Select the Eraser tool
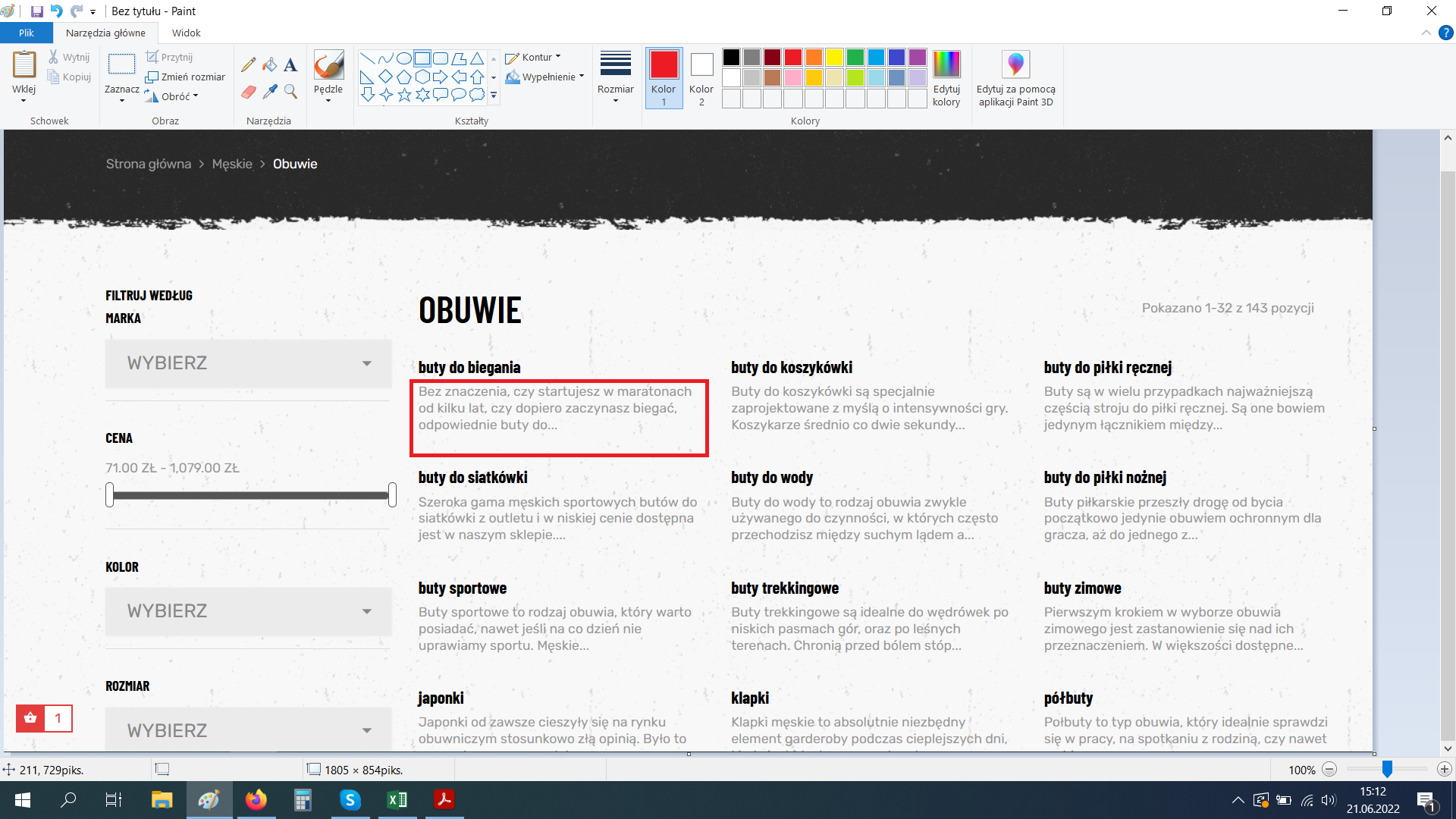Image resolution: width=1456 pixels, height=819 pixels. click(x=248, y=92)
